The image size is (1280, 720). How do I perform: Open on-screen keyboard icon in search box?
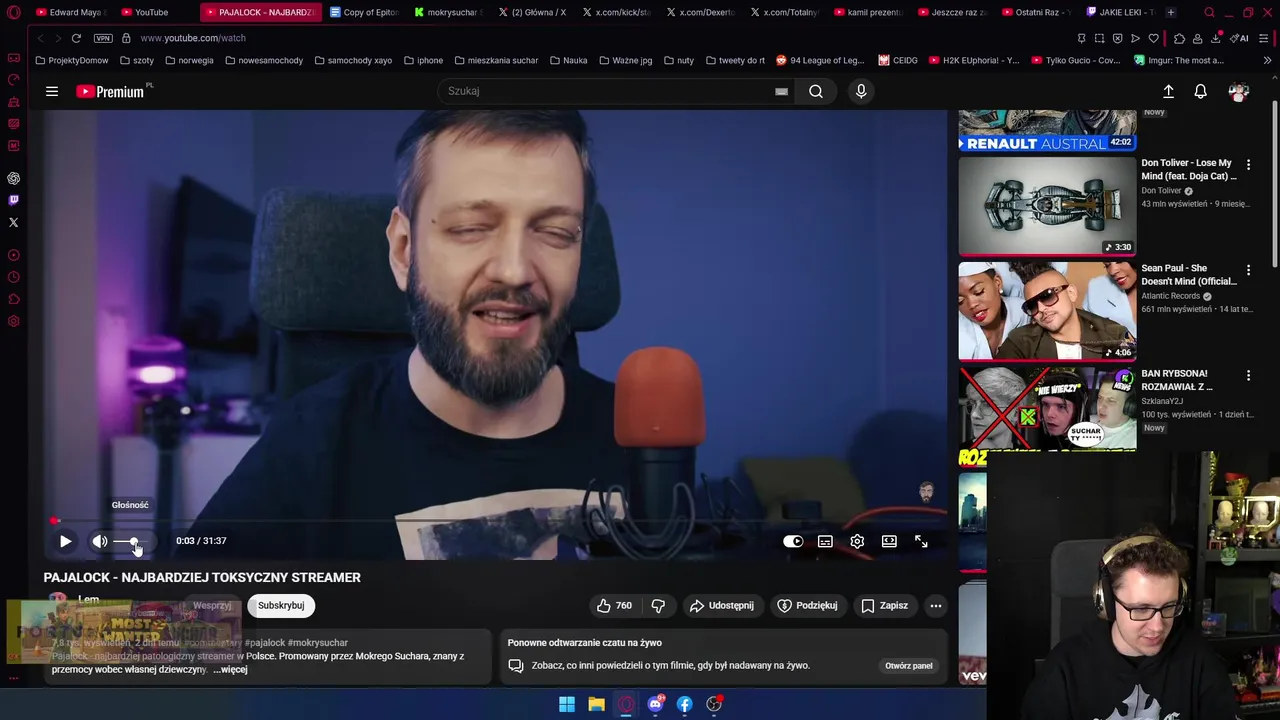click(x=781, y=91)
